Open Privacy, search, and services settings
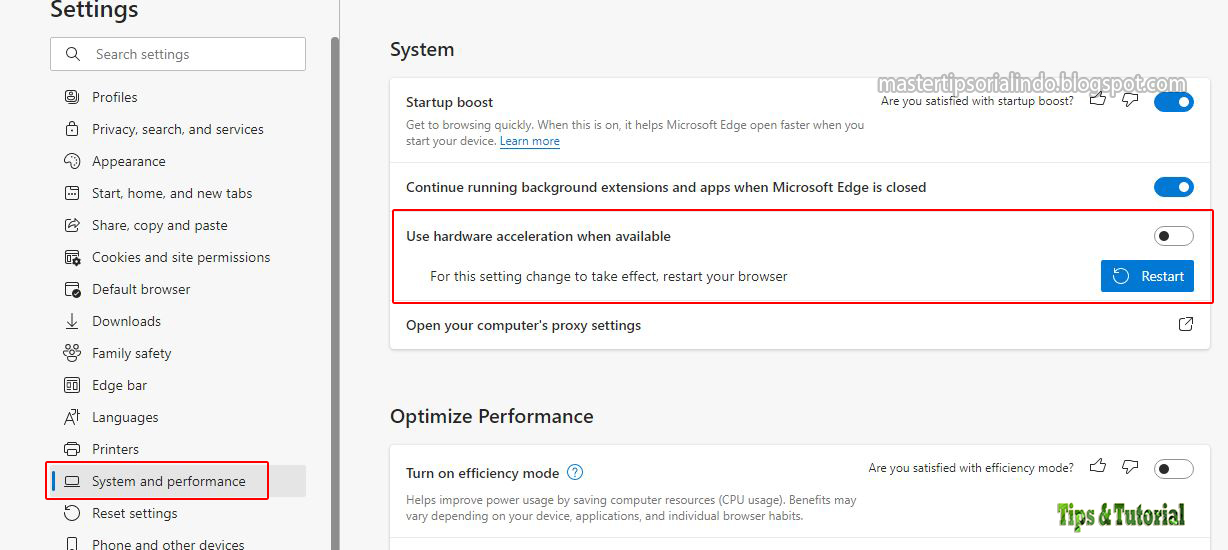The width and height of the screenshot is (1228, 550). coord(177,129)
